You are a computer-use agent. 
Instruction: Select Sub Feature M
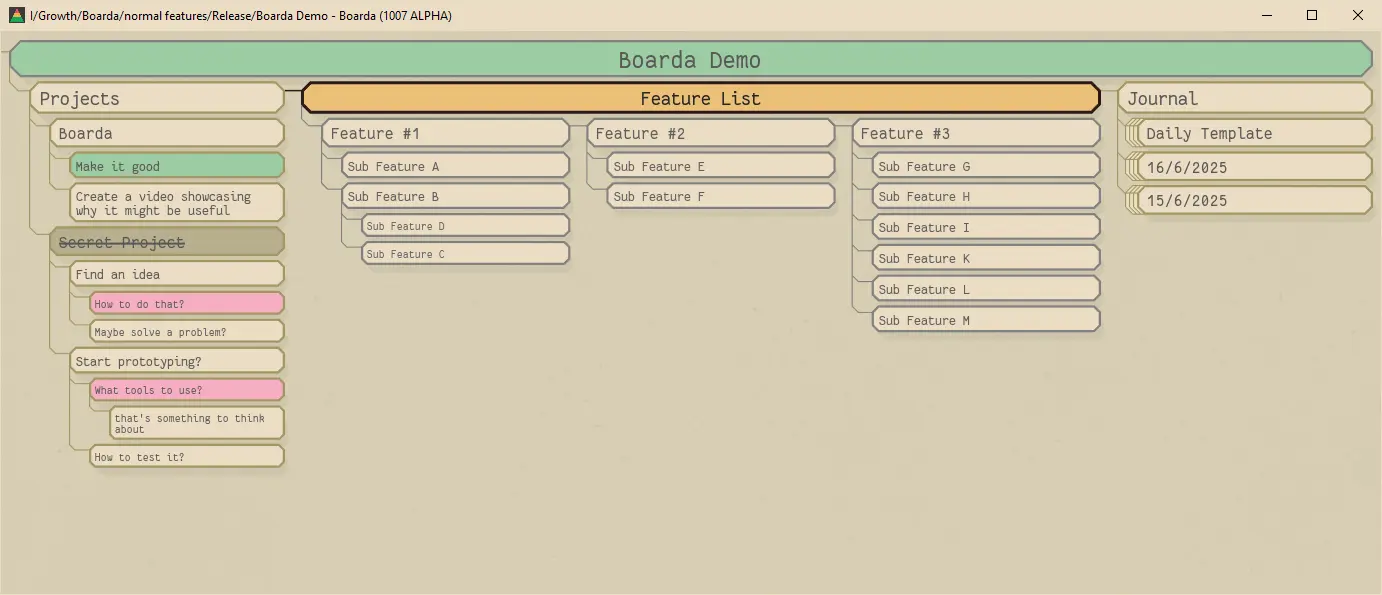986,320
